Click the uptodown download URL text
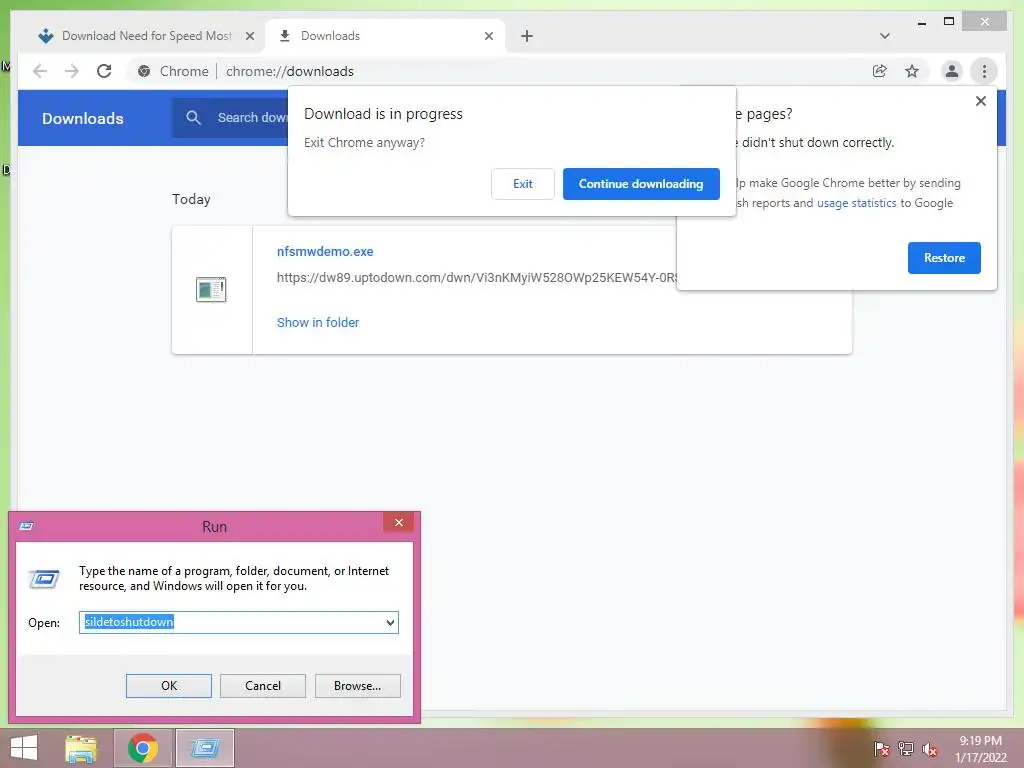The width and height of the screenshot is (1024, 768). tap(477, 278)
